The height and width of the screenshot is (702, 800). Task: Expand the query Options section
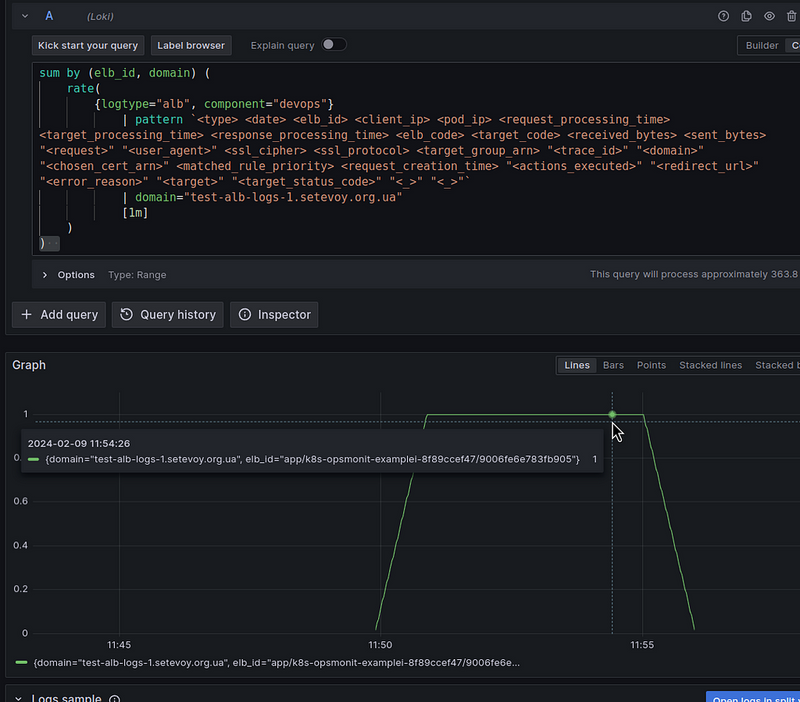pos(45,275)
